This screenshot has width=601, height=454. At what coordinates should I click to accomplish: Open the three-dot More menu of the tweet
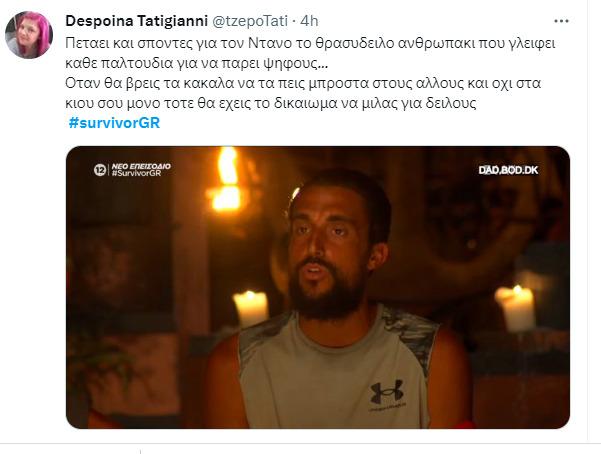[561, 21]
